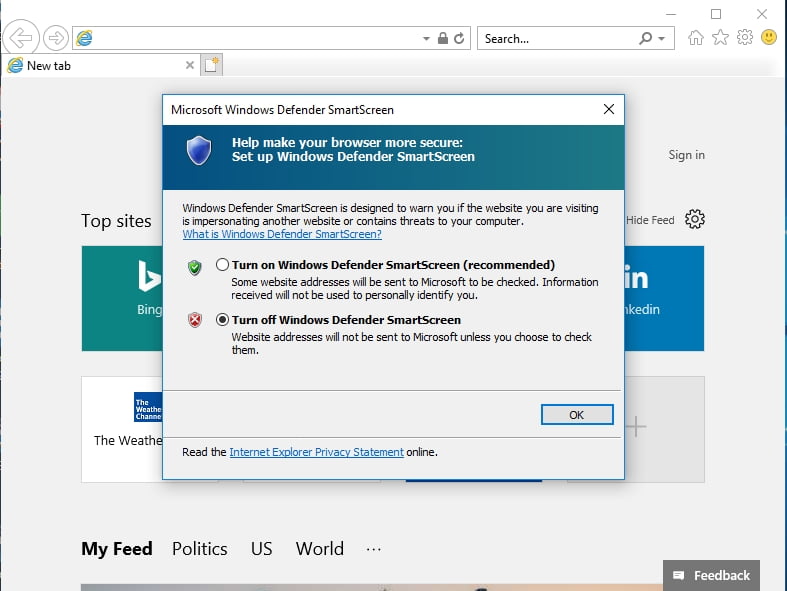Click the red shield X icon
This screenshot has height=591, width=787.
click(195, 320)
